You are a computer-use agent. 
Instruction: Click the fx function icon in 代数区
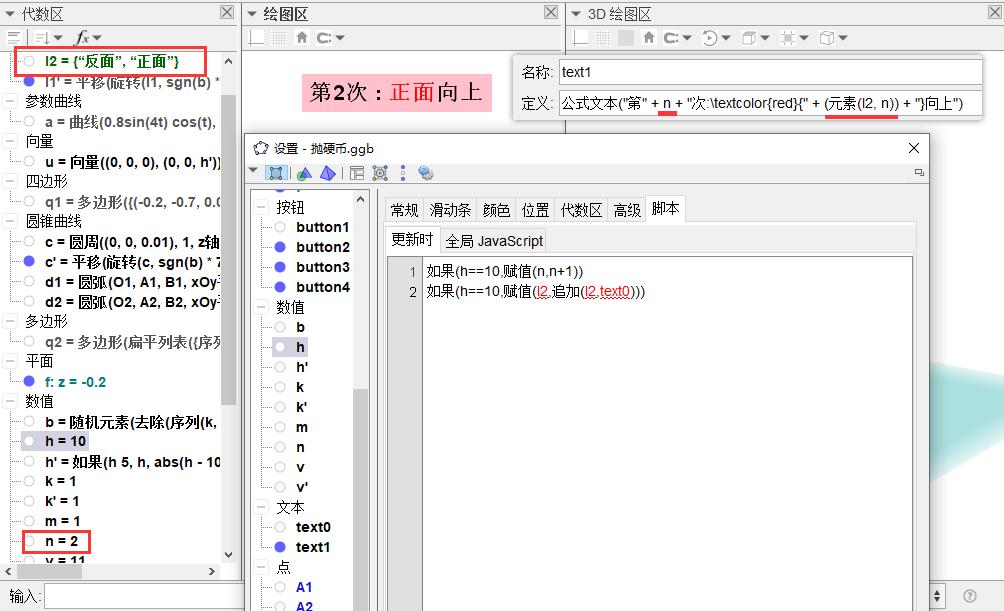[83, 38]
